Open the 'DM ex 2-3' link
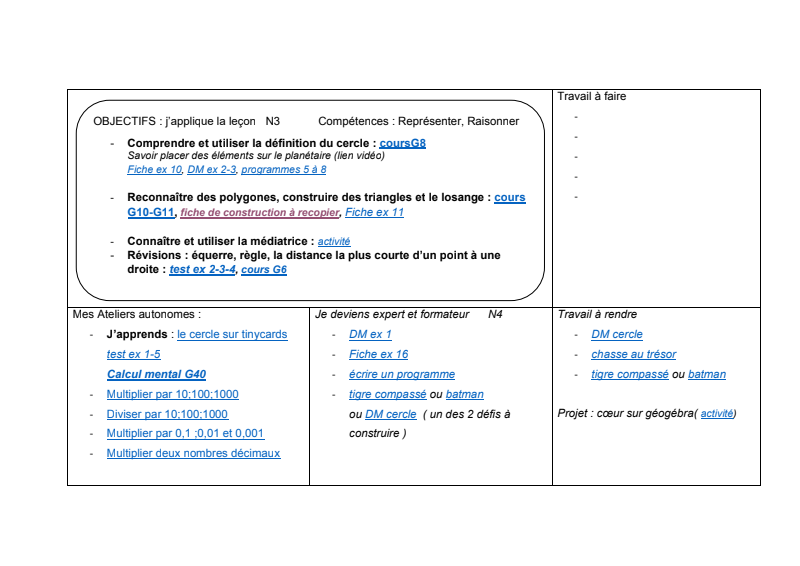The image size is (800, 566). pyautogui.click(x=211, y=170)
